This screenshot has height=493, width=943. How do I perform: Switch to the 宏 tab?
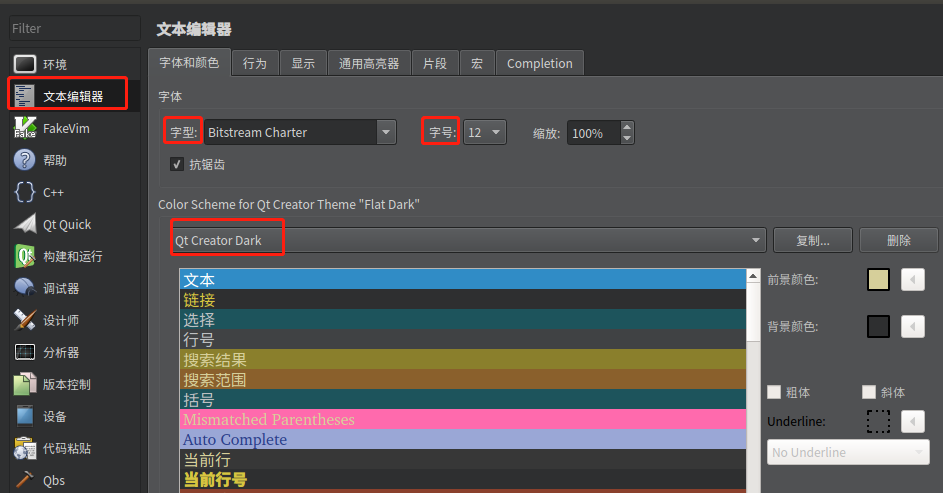pos(477,63)
